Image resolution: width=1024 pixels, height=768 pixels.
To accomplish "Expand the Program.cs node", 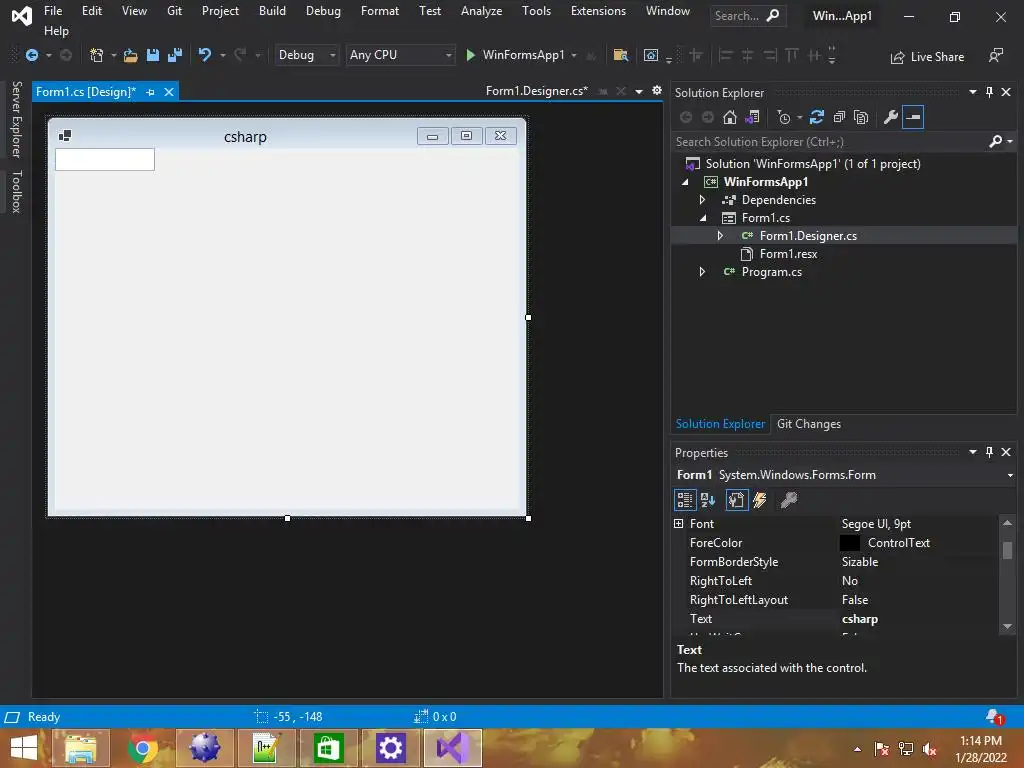I will click(703, 272).
